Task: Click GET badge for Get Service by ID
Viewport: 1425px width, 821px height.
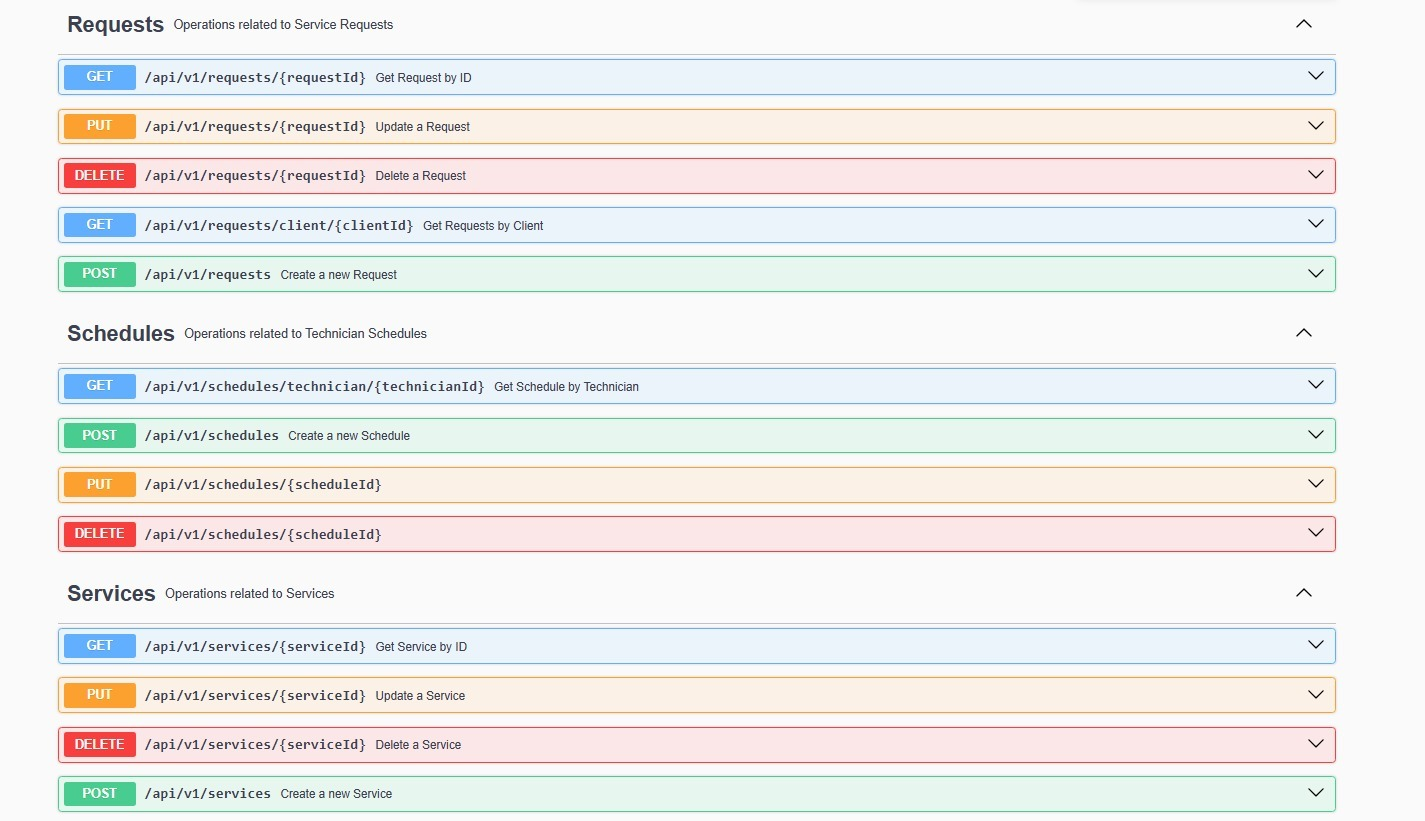Action: click(100, 646)
